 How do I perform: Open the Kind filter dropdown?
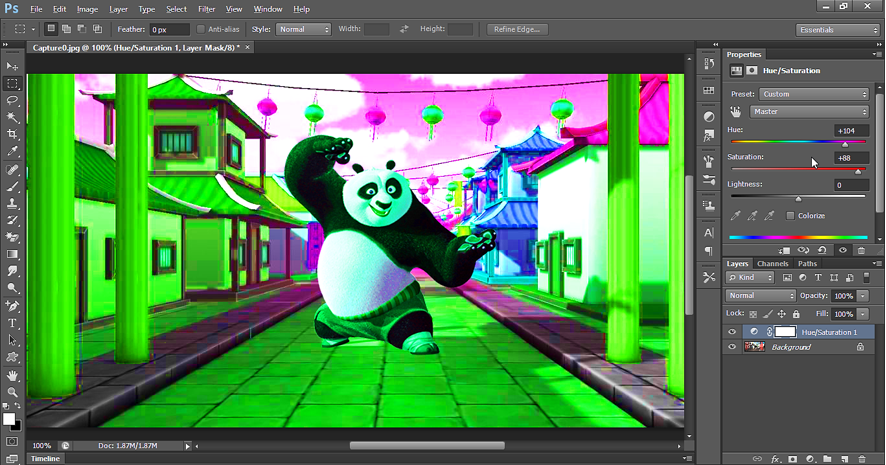[x=750, y=277]
